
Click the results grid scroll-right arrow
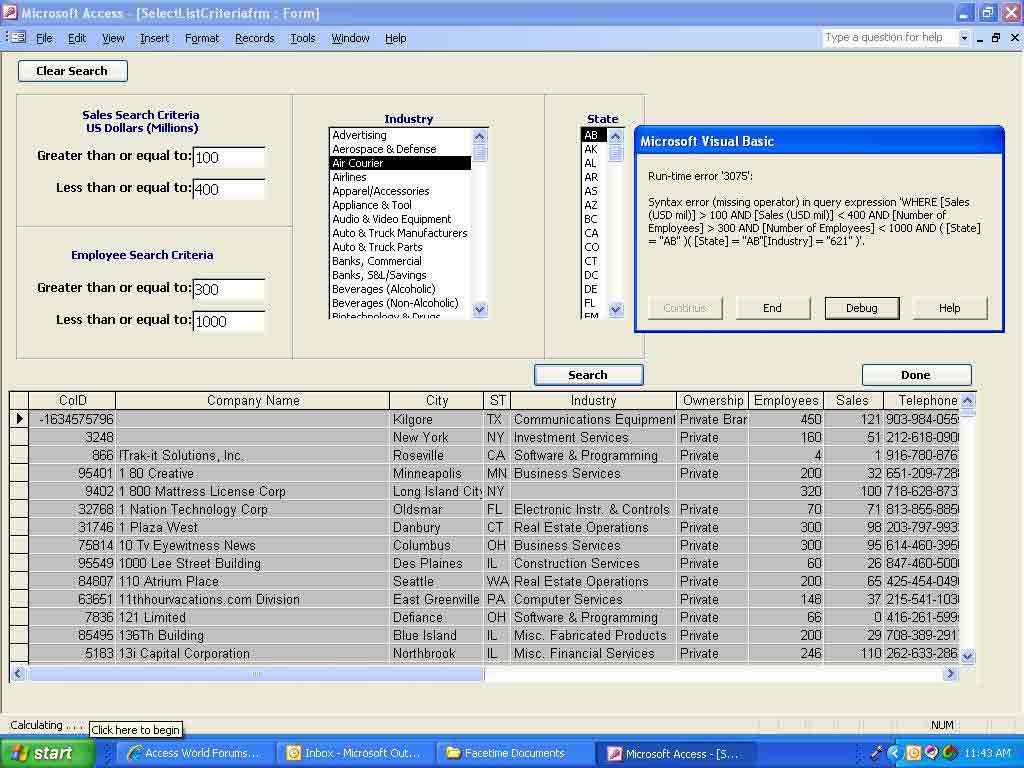pyautogui.click(x=950, y=673)
